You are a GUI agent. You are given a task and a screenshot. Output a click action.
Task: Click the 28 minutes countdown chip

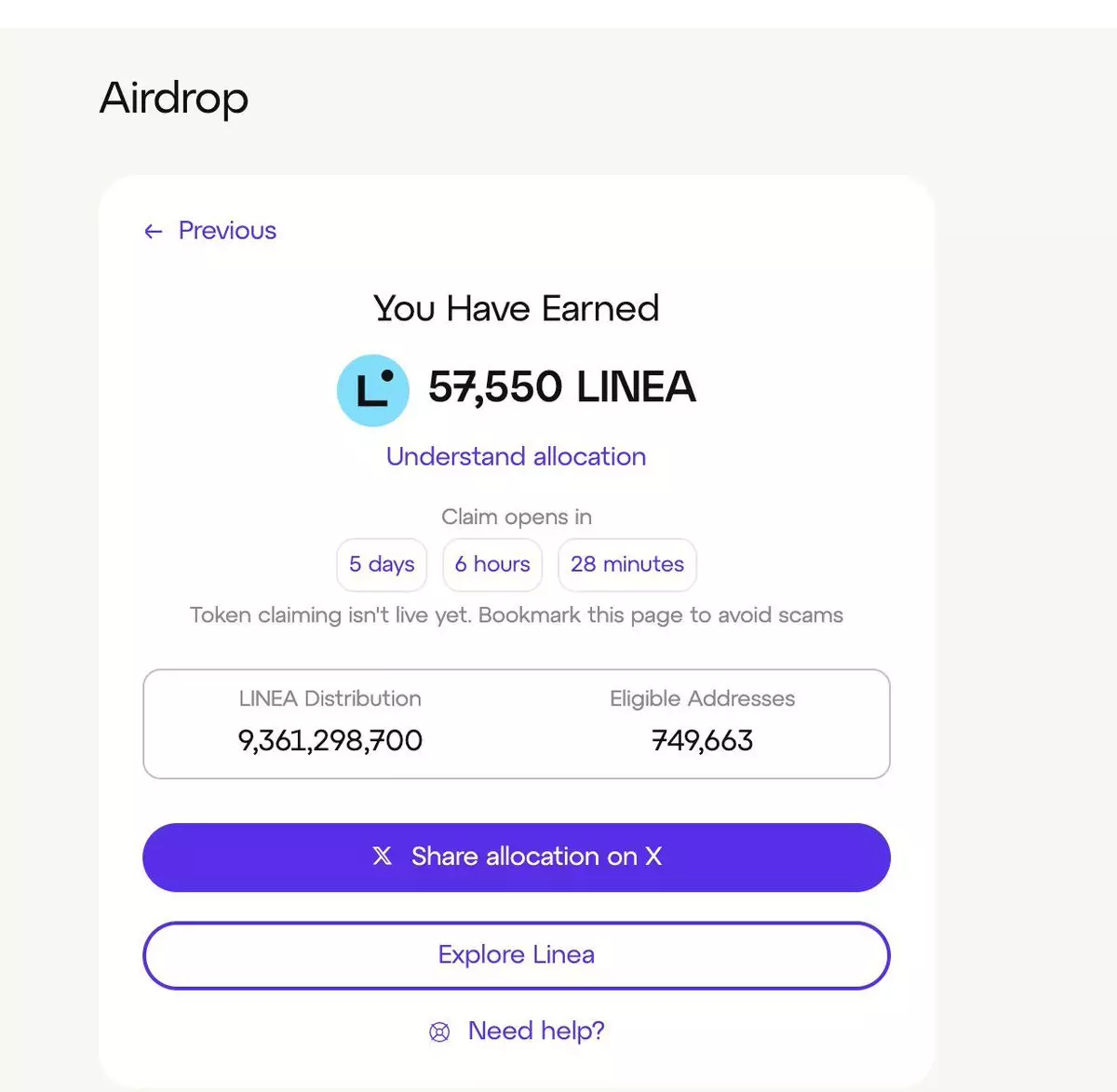(x=626, y=564)
